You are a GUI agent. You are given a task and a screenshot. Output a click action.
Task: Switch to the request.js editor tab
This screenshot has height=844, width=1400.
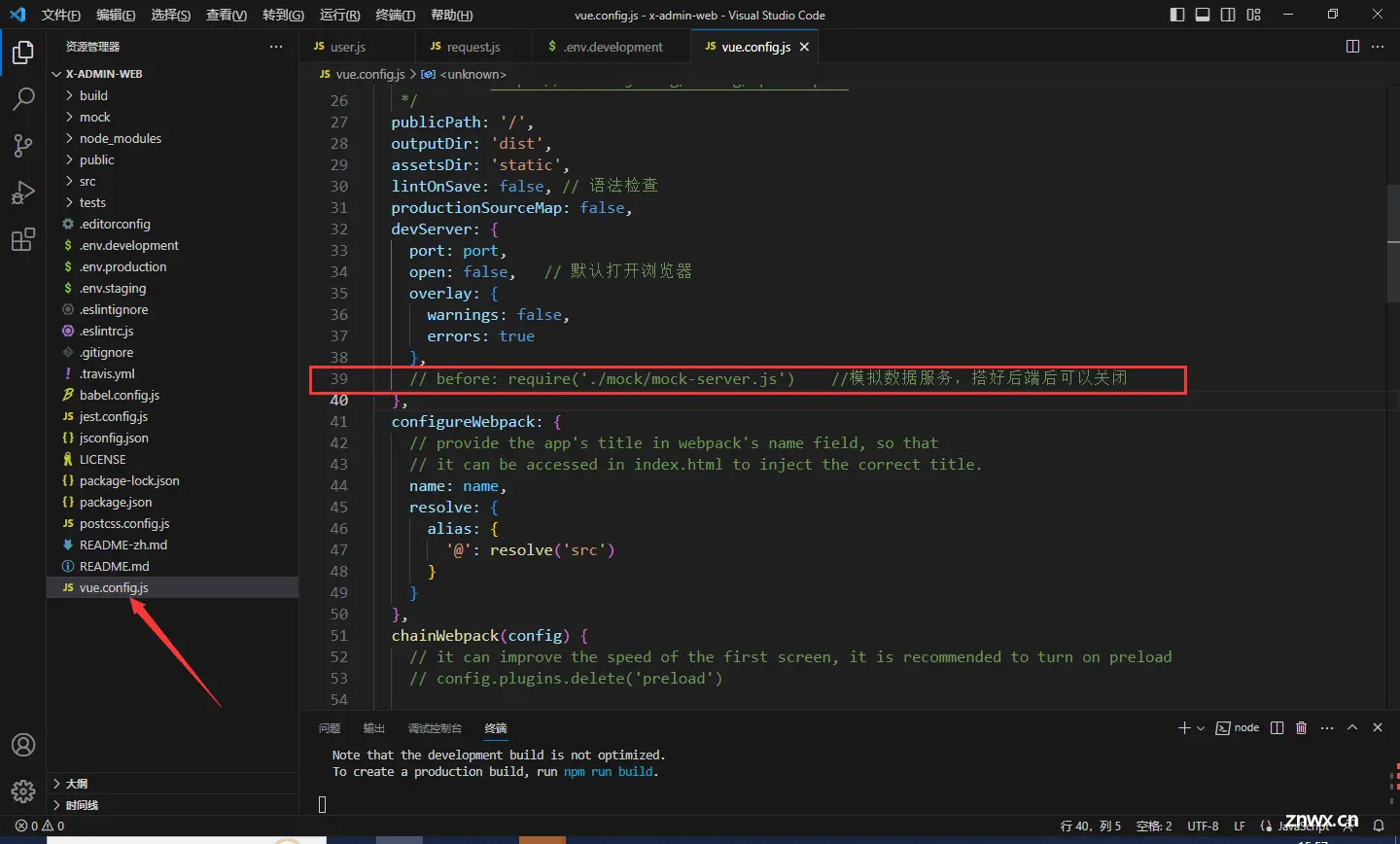[475, 47]
